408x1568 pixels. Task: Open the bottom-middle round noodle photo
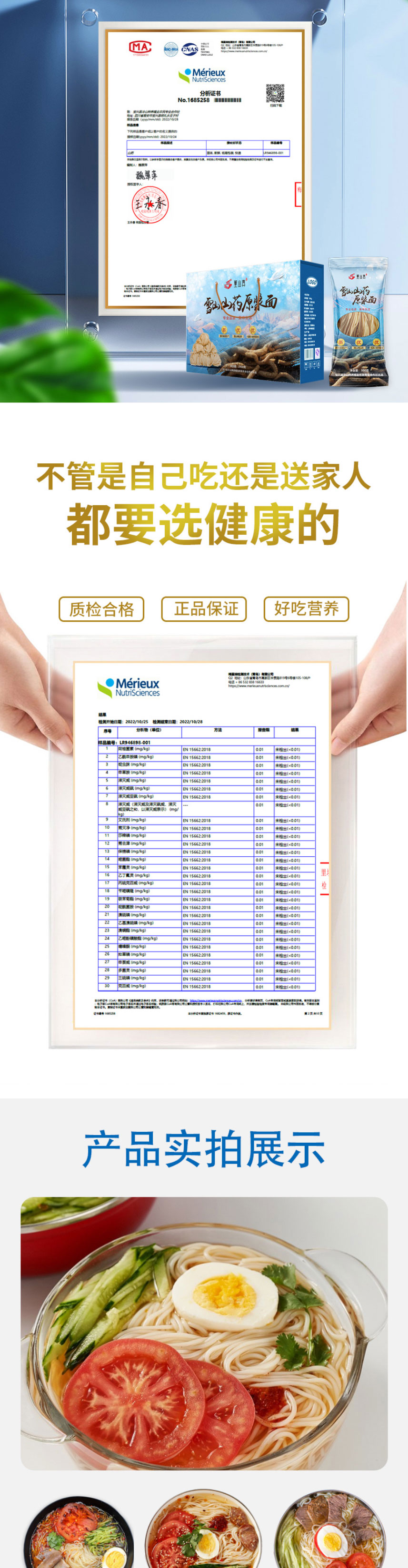point(203,1529)
